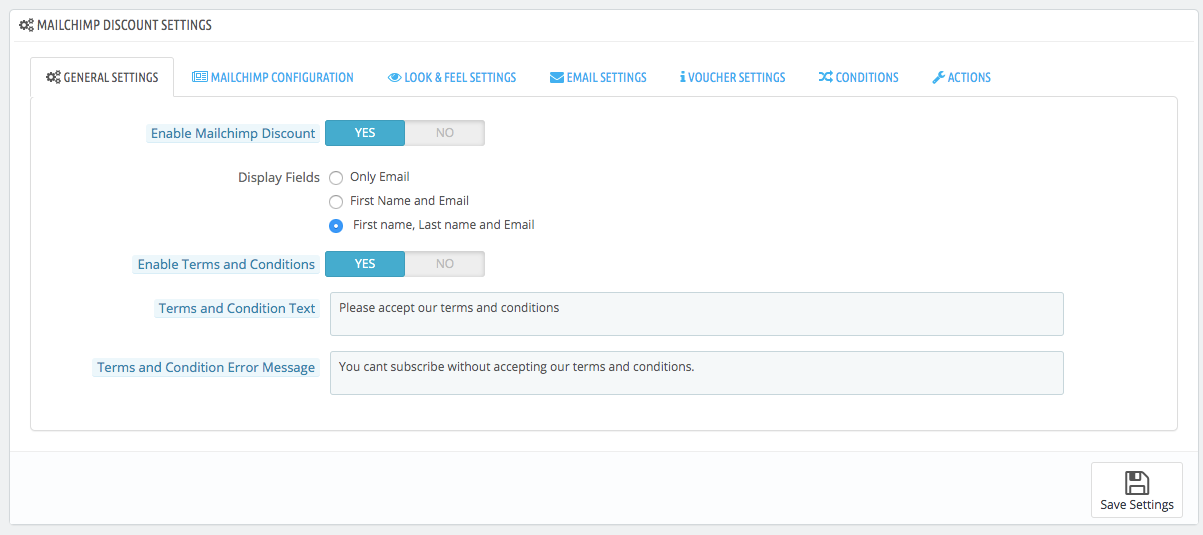Click the Terms and Condition Error Message label

(206, 367)
